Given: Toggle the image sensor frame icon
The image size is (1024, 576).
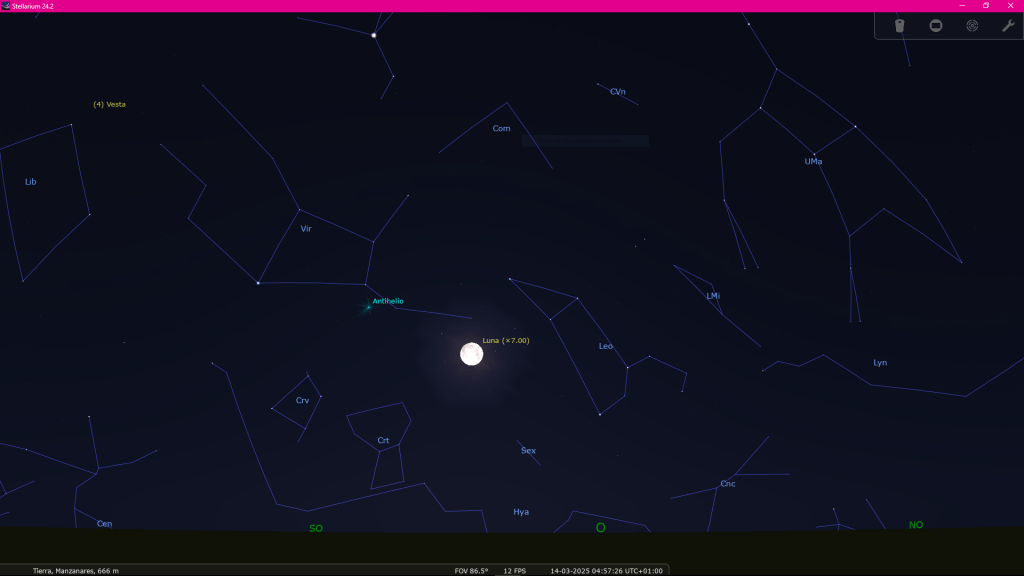Looking at the screenshot, I should click(936, 26).
